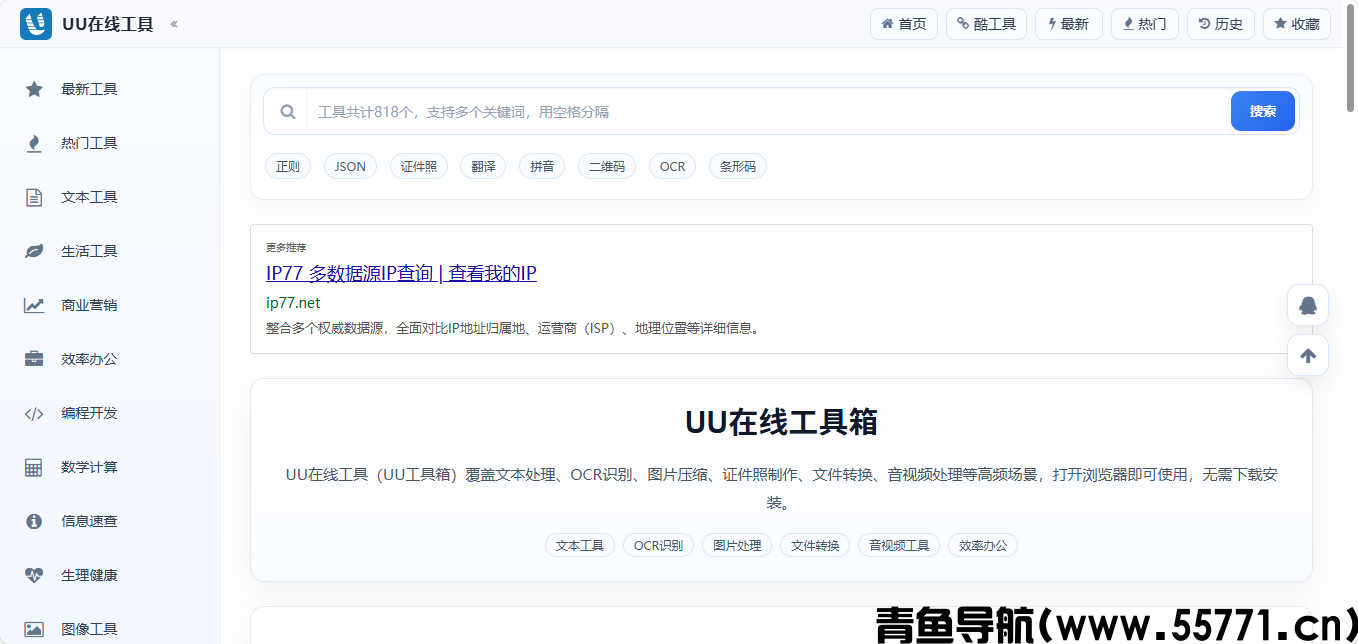This screenshot has width=1358, height=644.
Task: Choose the 正则 keyword tag
Action: point(288,166)
